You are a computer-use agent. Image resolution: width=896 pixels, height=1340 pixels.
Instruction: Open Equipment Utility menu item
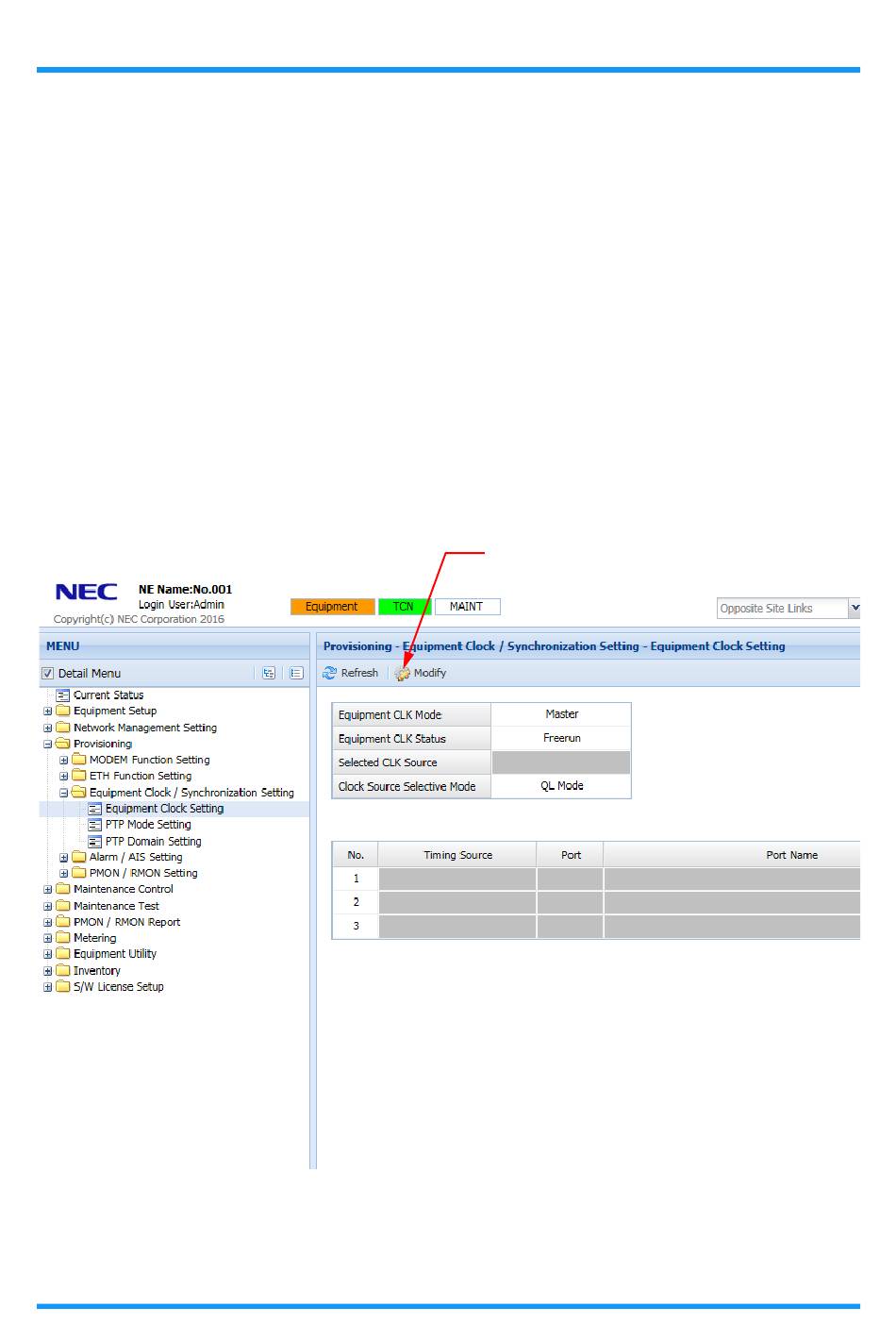[115, 954]
